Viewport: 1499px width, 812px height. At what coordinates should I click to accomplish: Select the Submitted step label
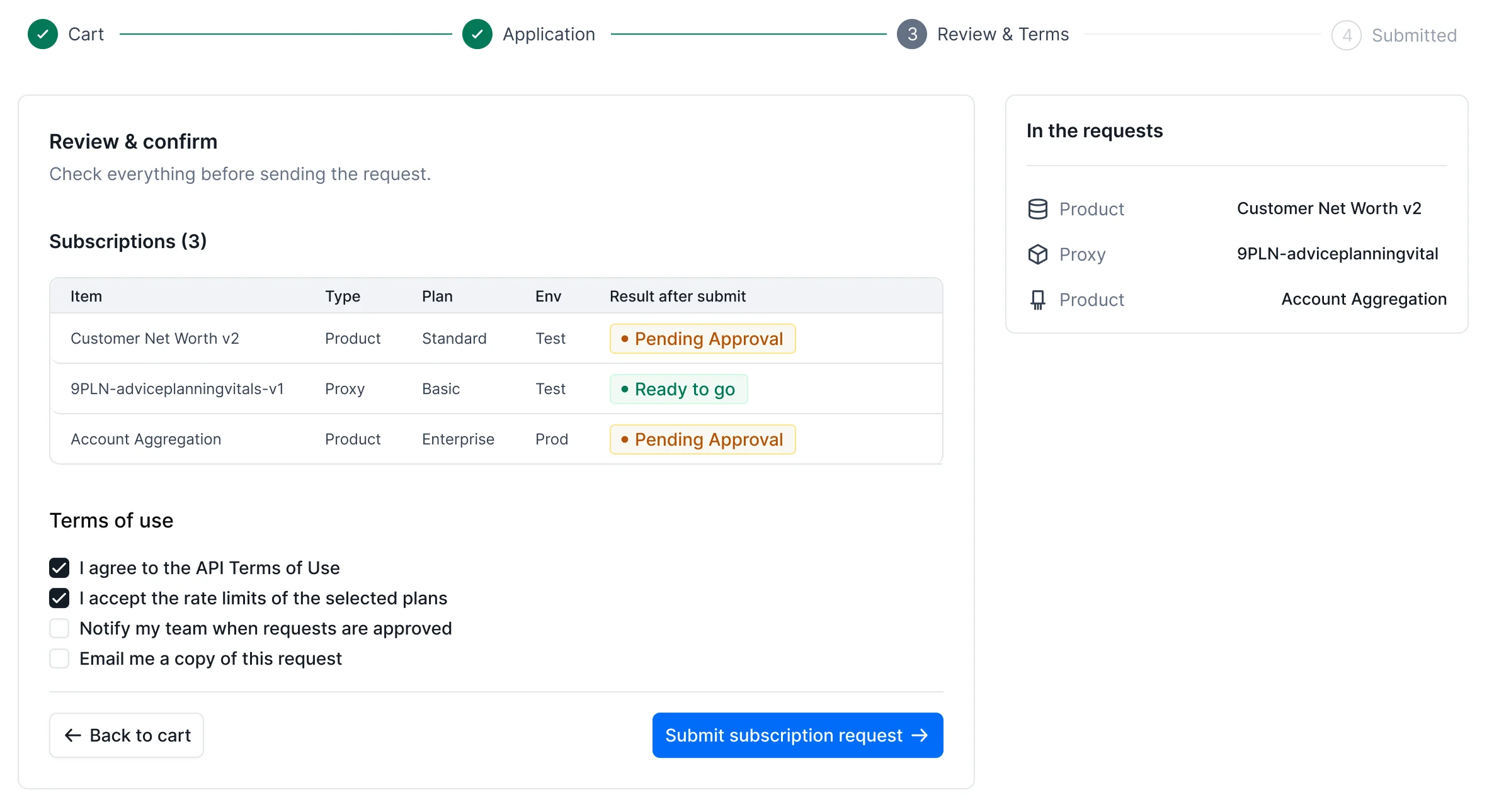(x=1414, y=35)
